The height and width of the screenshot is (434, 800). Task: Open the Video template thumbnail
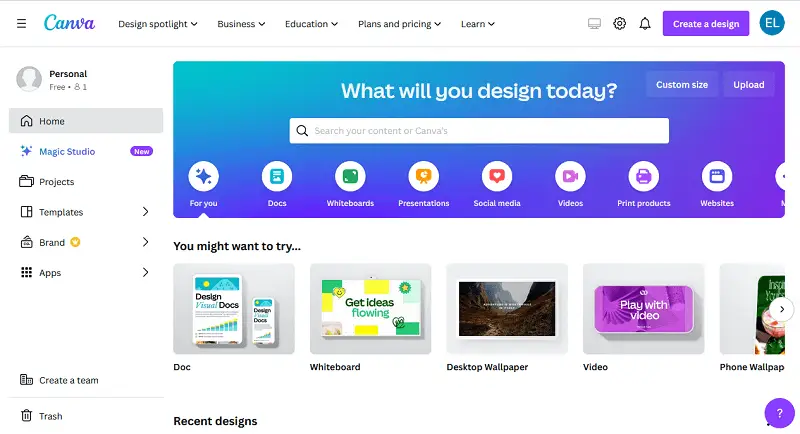pos(643,309)
